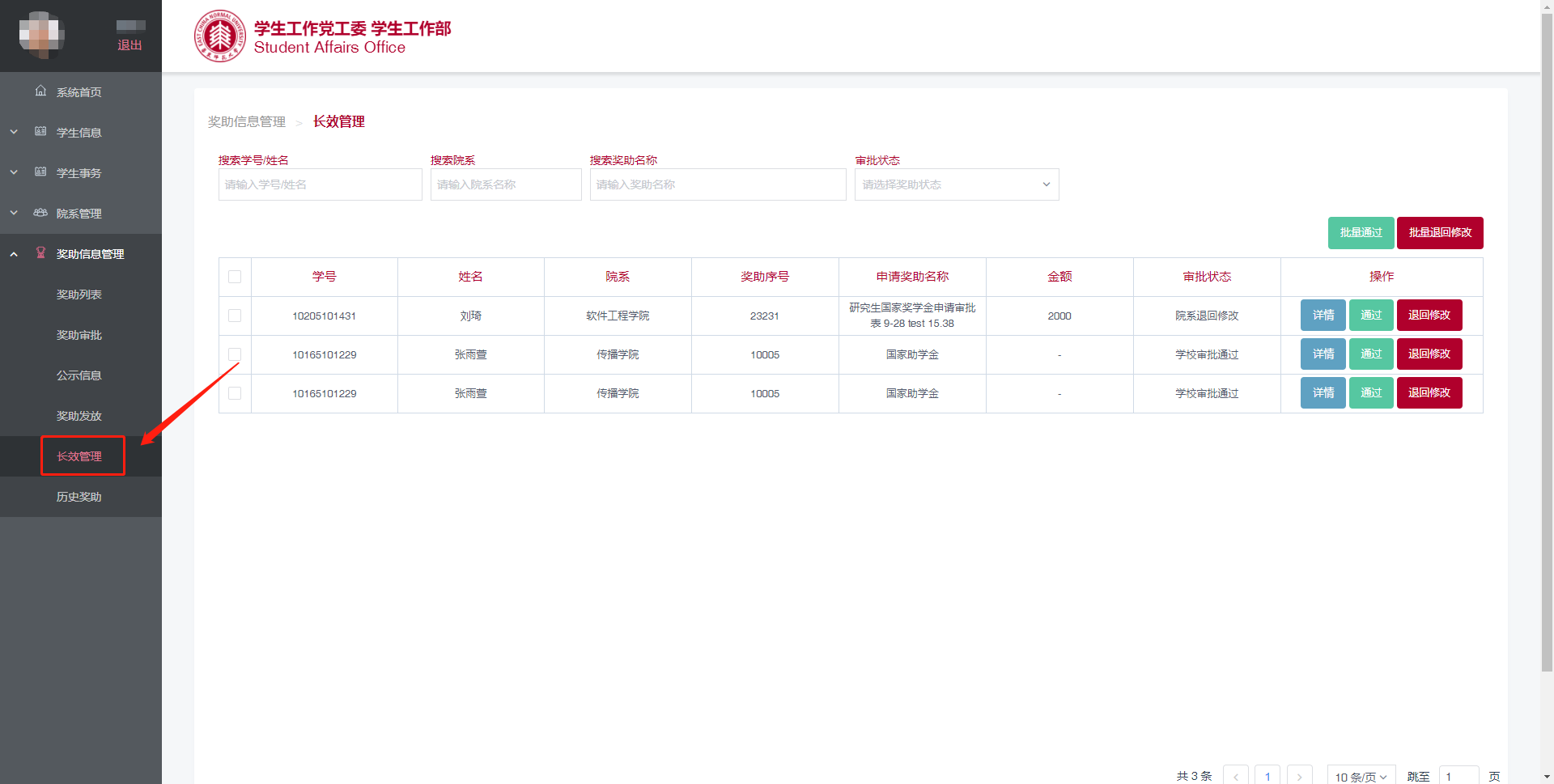Viewport: 1554px width, 784px height.
Task: Click the home icon beside 系统首页
Action: click(40, 91)
